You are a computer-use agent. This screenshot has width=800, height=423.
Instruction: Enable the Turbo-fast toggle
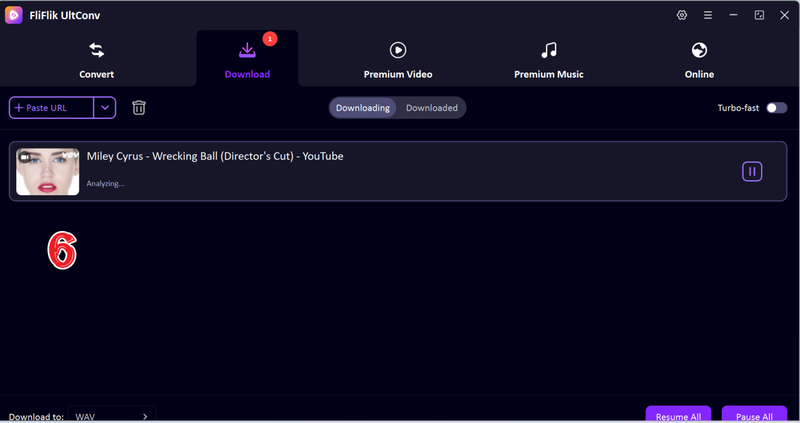coord(777,108)
